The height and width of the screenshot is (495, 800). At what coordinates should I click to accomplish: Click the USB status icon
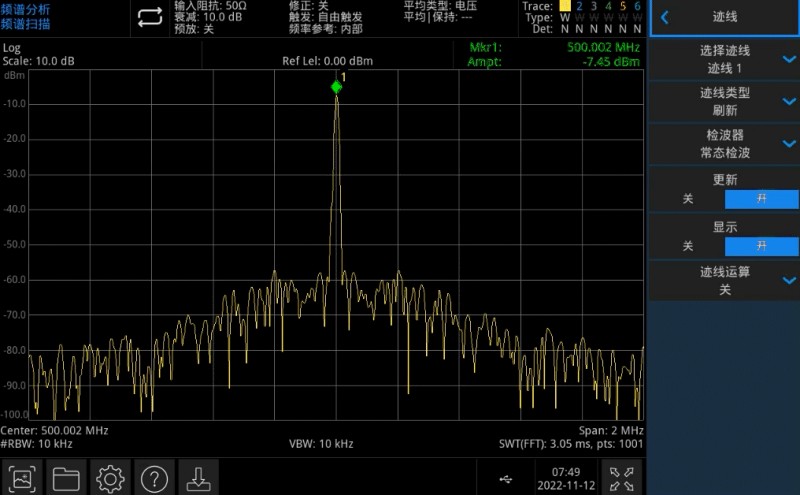point(506,479)
